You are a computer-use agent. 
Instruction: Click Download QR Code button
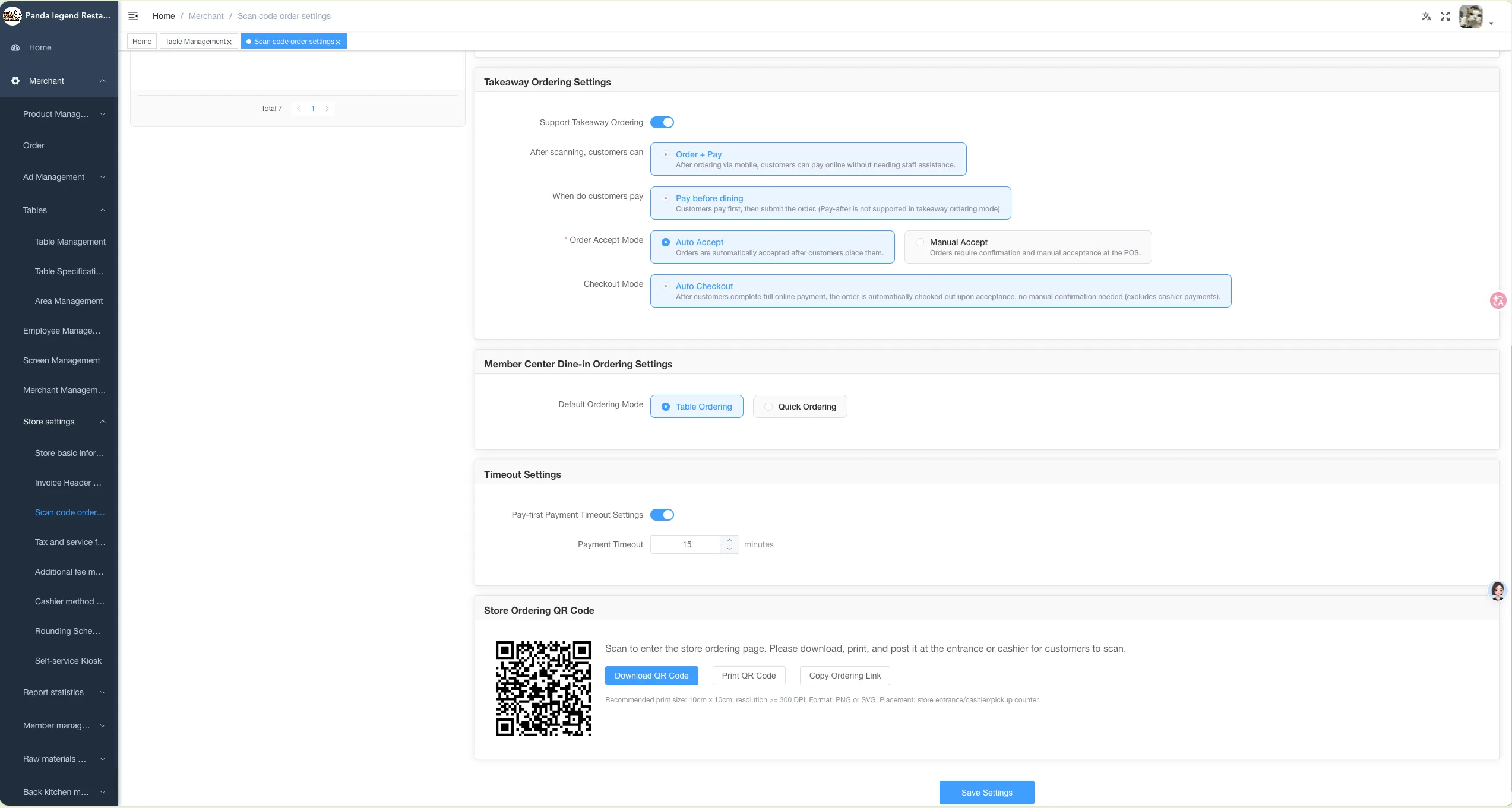(x=651, y=676)
